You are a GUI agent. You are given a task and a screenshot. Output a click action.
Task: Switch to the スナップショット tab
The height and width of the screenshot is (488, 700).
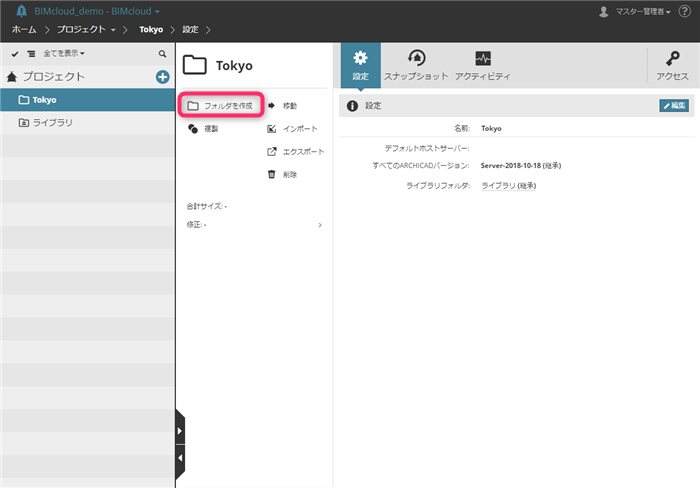pos(416,65)
